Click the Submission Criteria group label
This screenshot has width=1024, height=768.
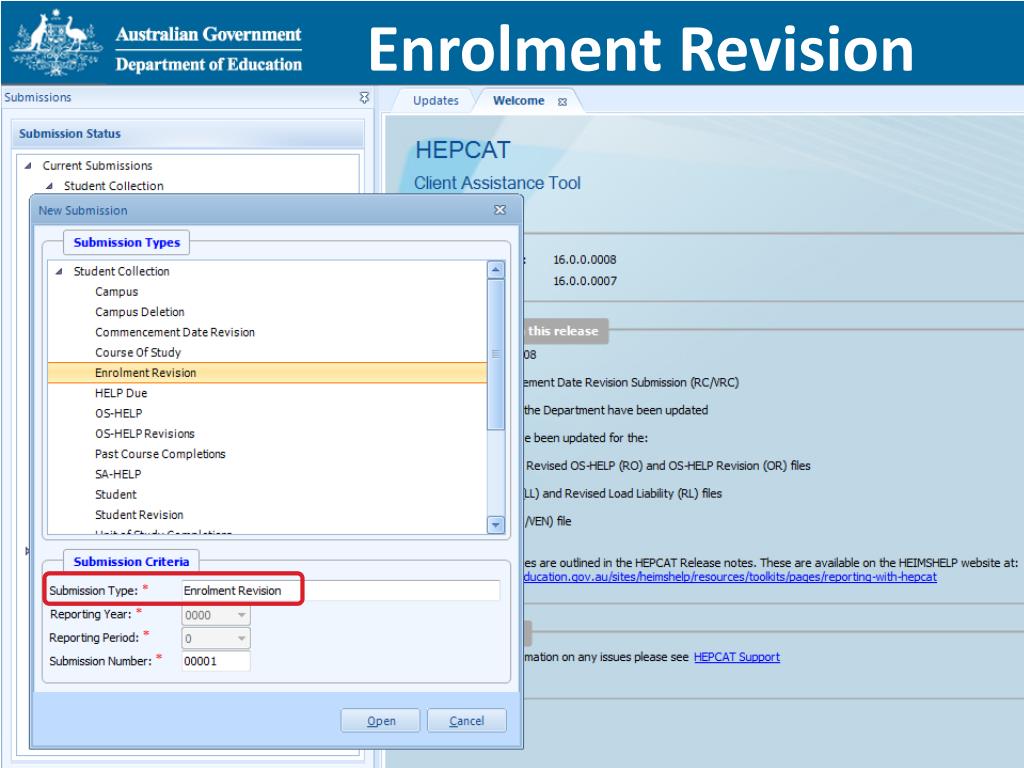tap(131, 562)
